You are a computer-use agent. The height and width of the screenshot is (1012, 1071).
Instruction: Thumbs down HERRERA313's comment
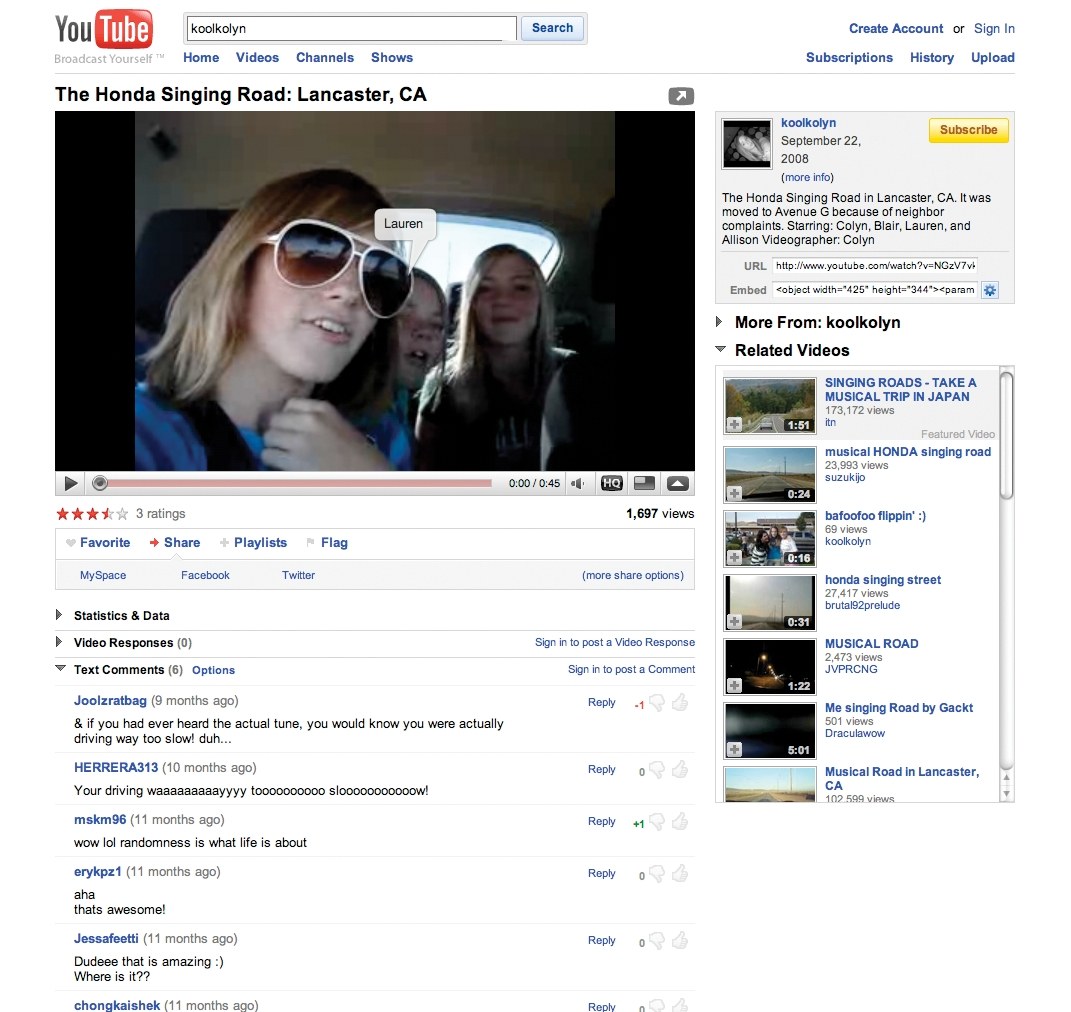coord(657,770)
